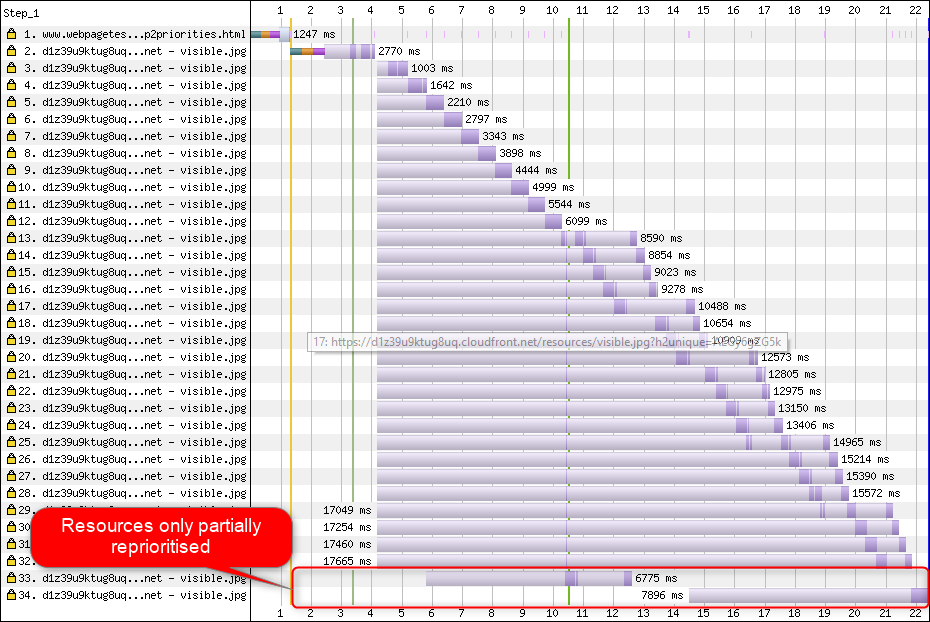
Task: Click the padlock next to request 5
Action: [11, 102]
